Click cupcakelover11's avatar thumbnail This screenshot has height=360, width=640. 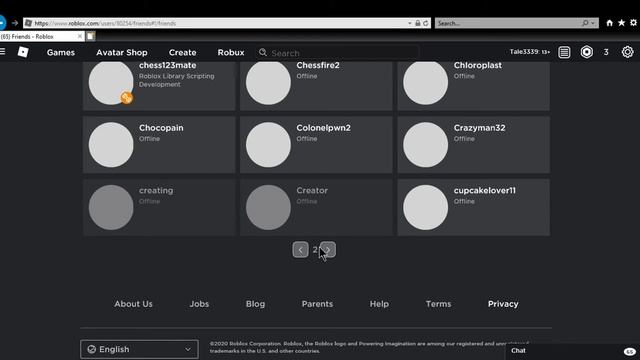[425, 207]
